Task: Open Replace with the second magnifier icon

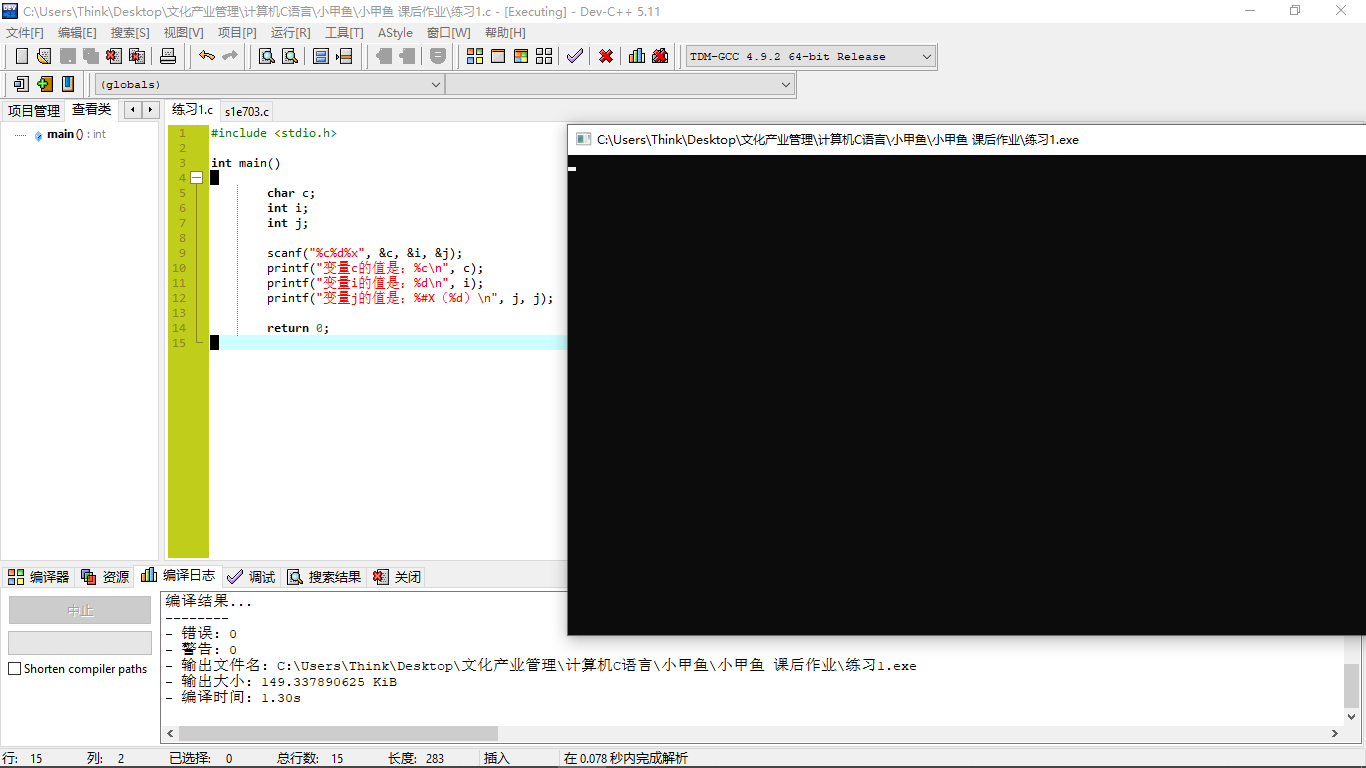Action: [290, 56]
